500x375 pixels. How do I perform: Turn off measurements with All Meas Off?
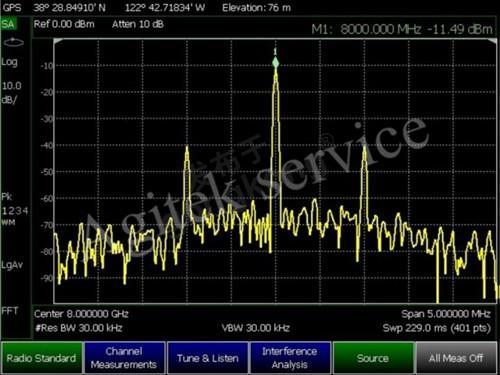click(x=456, y=358)
